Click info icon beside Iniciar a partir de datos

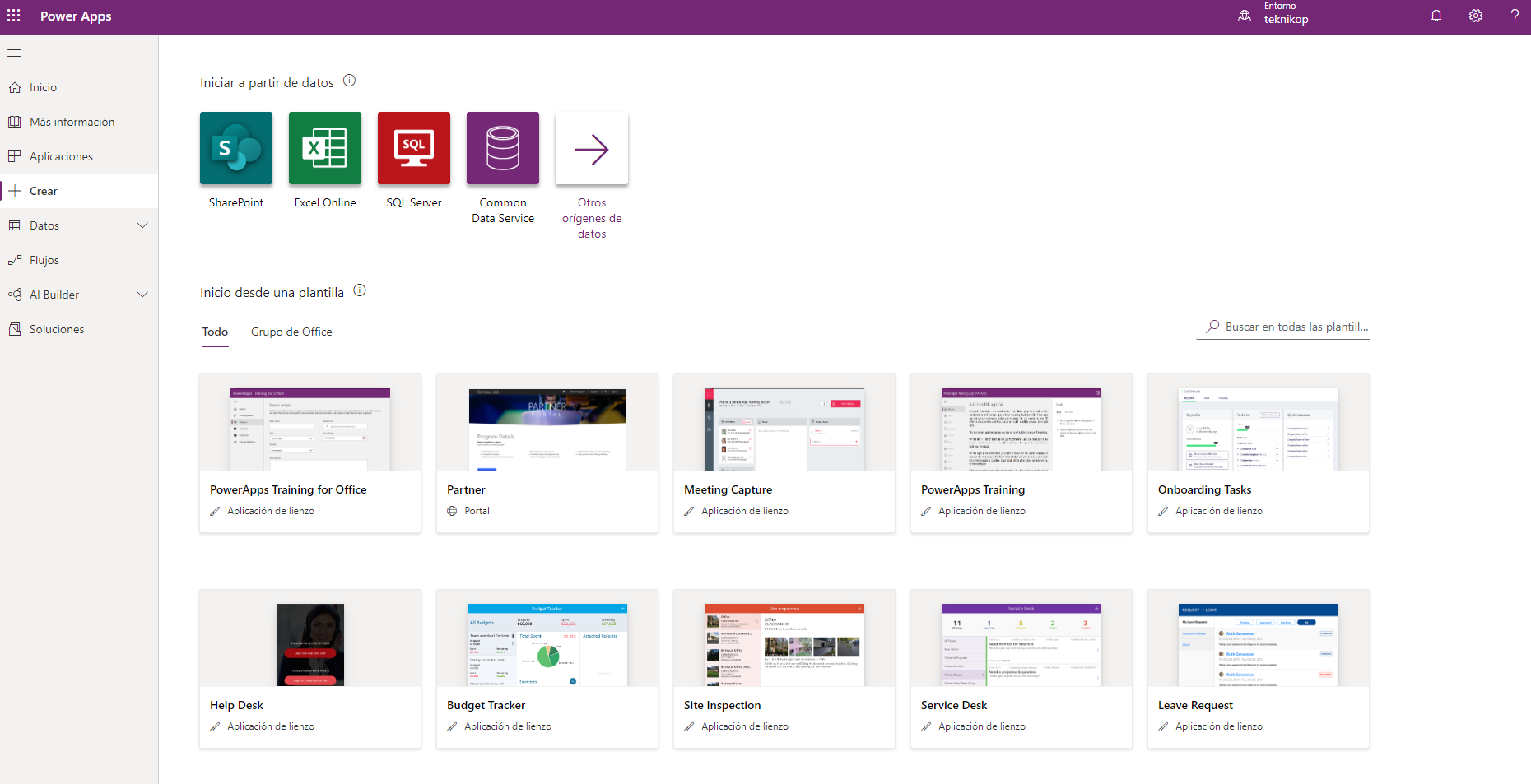(349, 81)
